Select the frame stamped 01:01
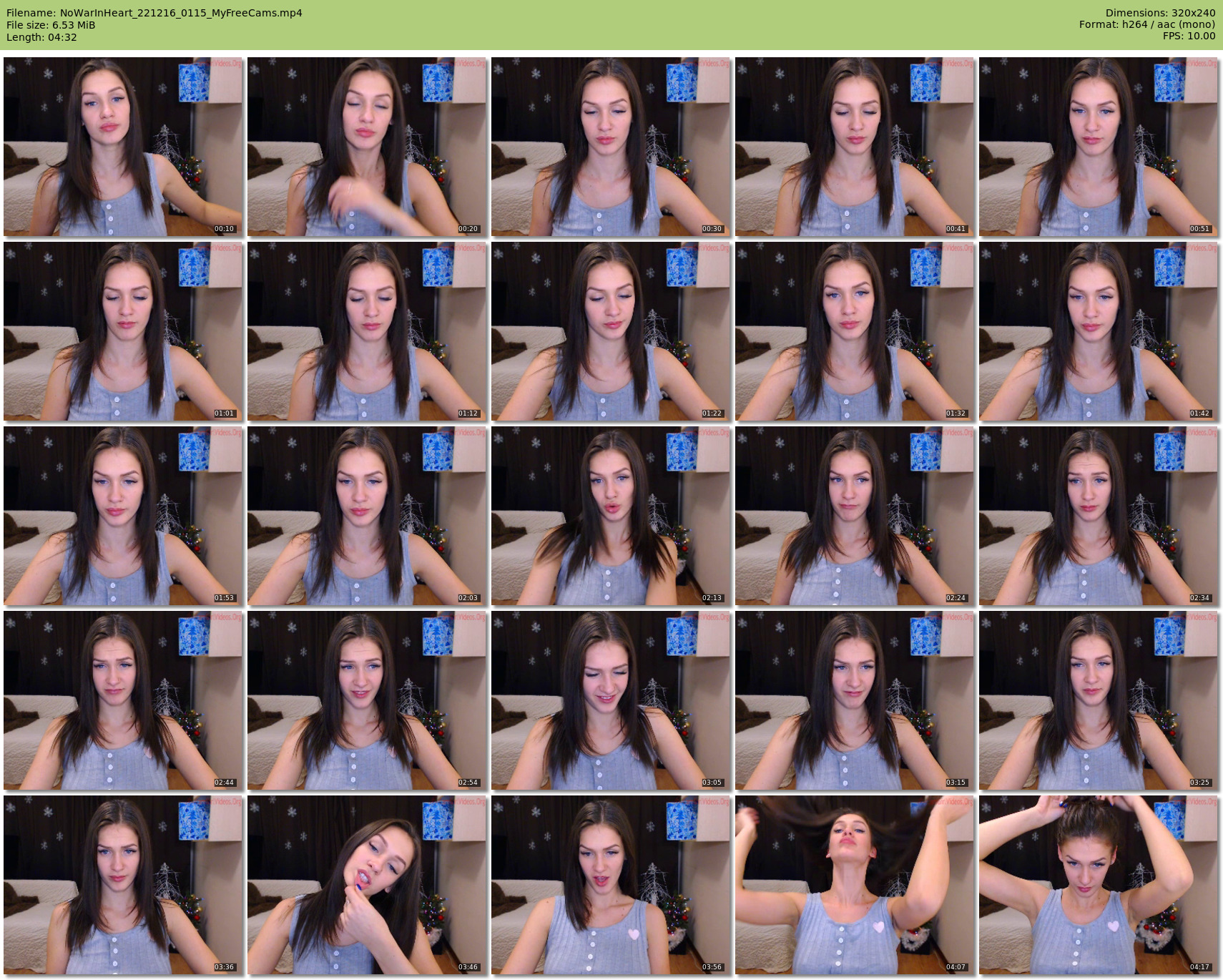Viewport: 1223px width, 980px height. pos(123,331)
